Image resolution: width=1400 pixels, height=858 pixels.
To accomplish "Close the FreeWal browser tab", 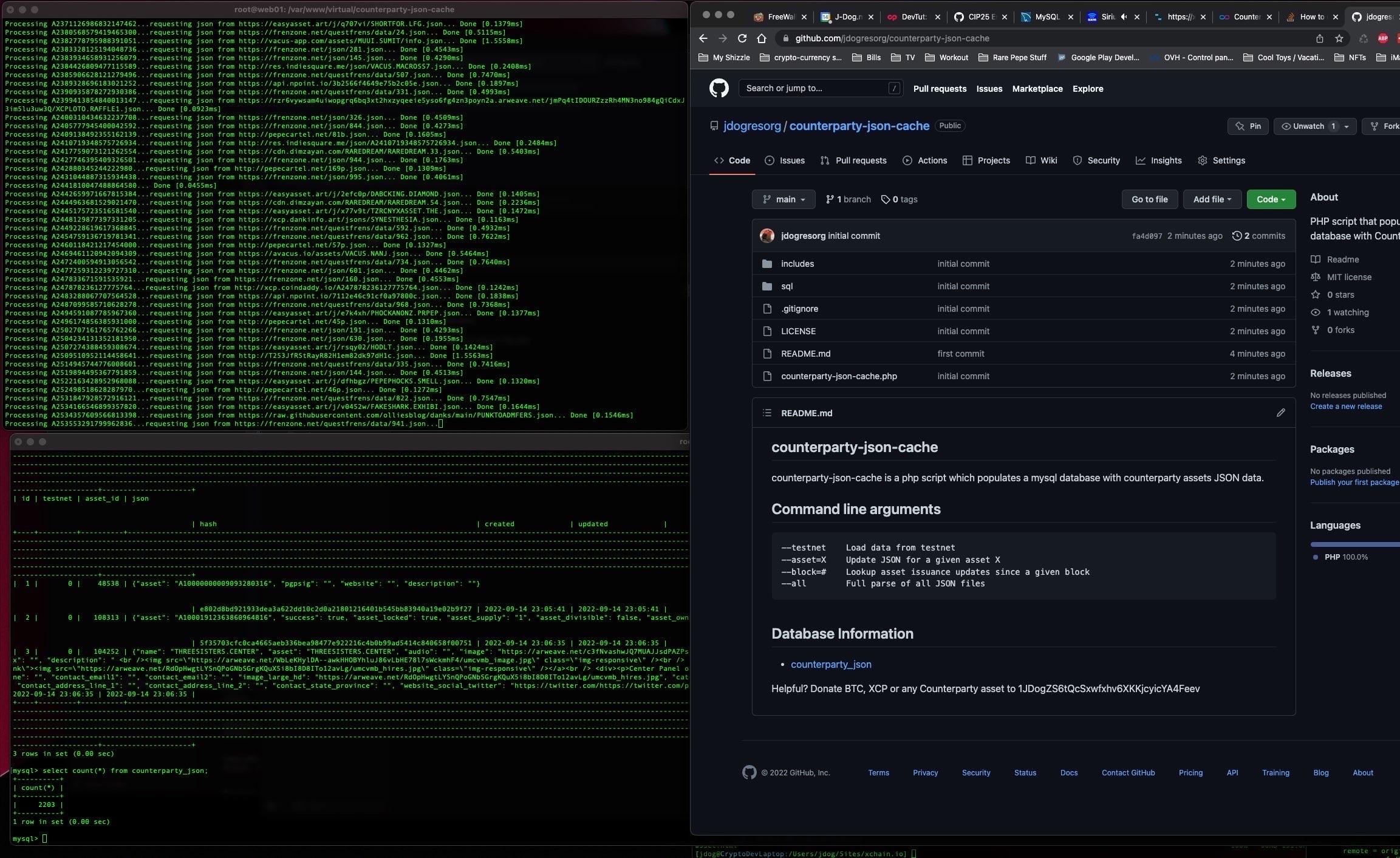I will 804,17.
